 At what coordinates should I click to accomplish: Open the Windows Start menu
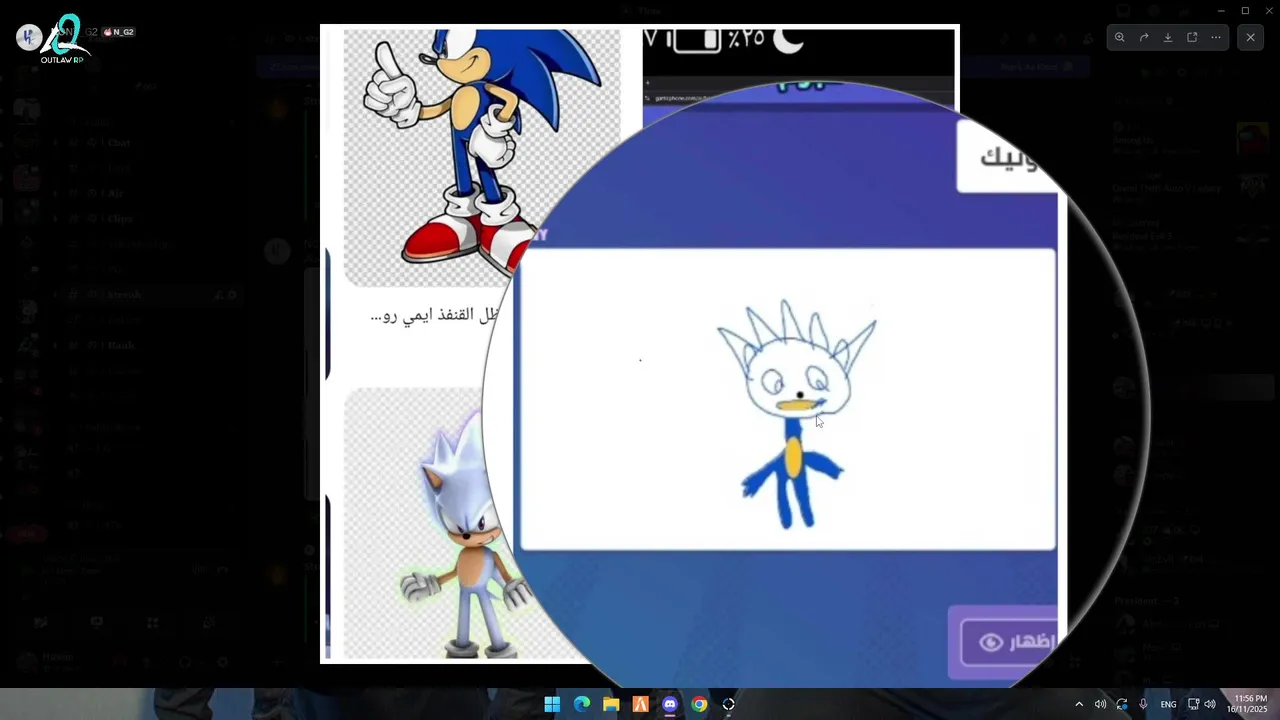pyautogui.click(x=552, y=704)
